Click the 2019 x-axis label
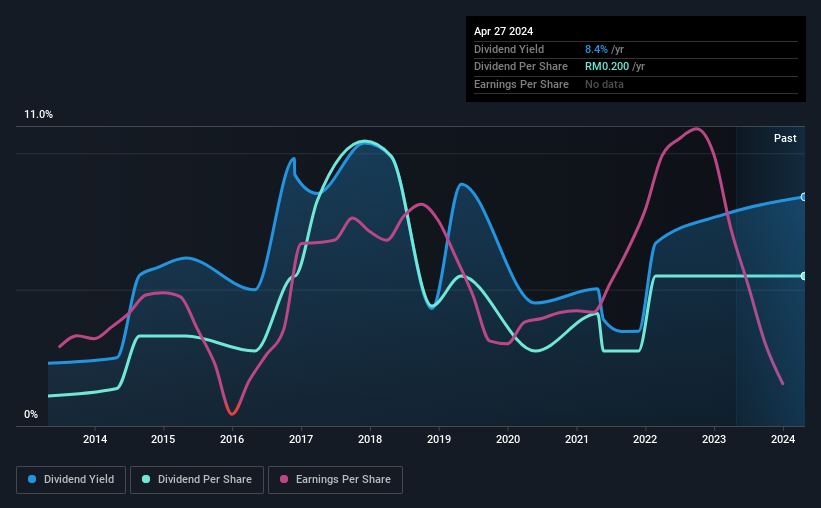 point(439,439)
